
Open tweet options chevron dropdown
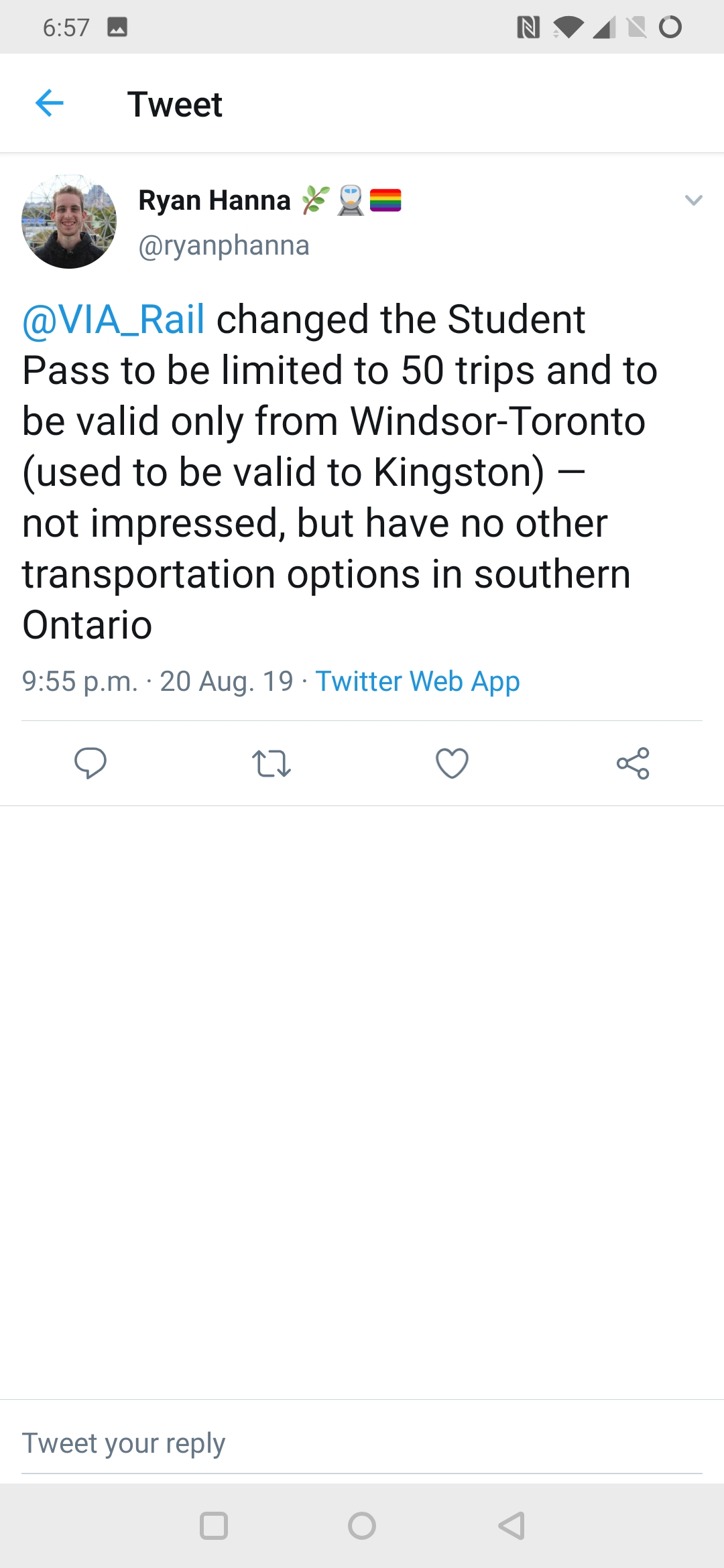(x=693, y=200)
